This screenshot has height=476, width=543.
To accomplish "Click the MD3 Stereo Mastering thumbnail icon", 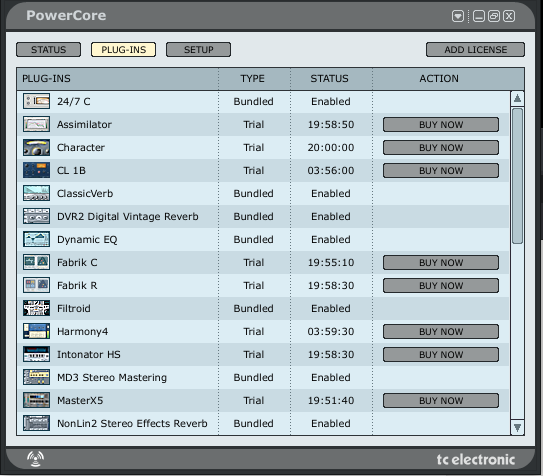I will (x=36, y=377).
